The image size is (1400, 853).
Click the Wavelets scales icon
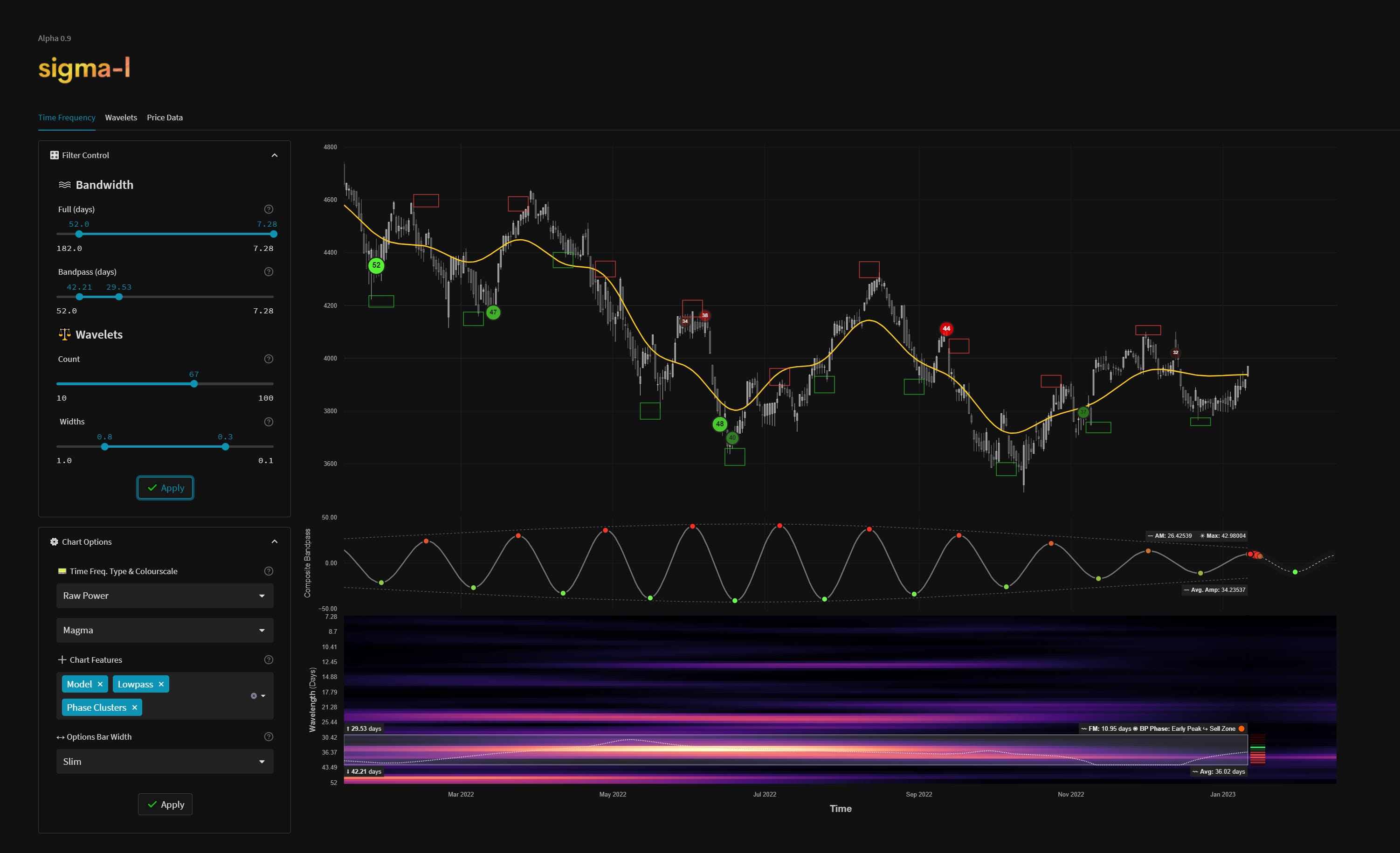click(x=64, y=334)
